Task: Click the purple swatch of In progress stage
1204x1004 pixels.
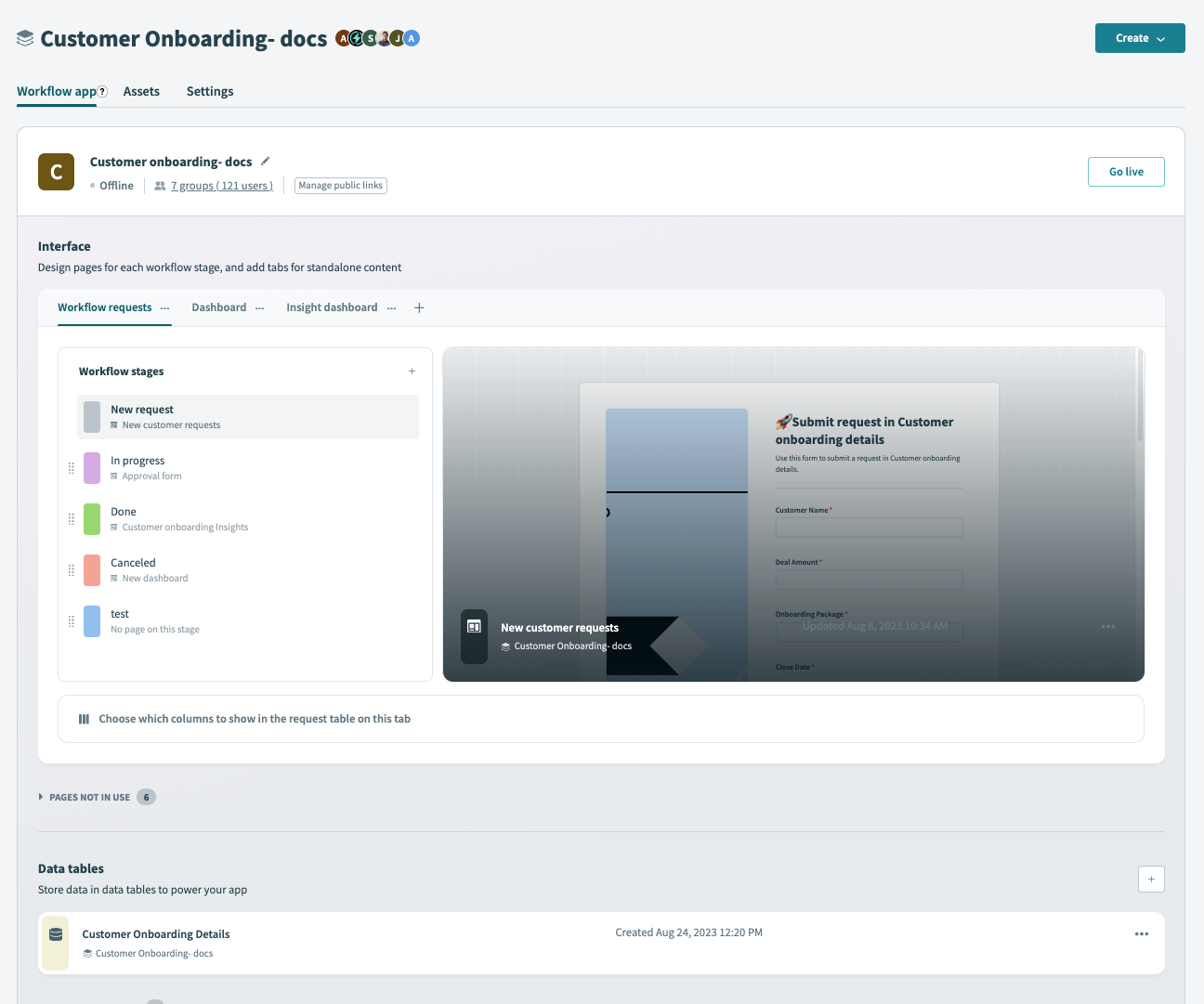Action: pyautogui.click(x=92, y=468)
